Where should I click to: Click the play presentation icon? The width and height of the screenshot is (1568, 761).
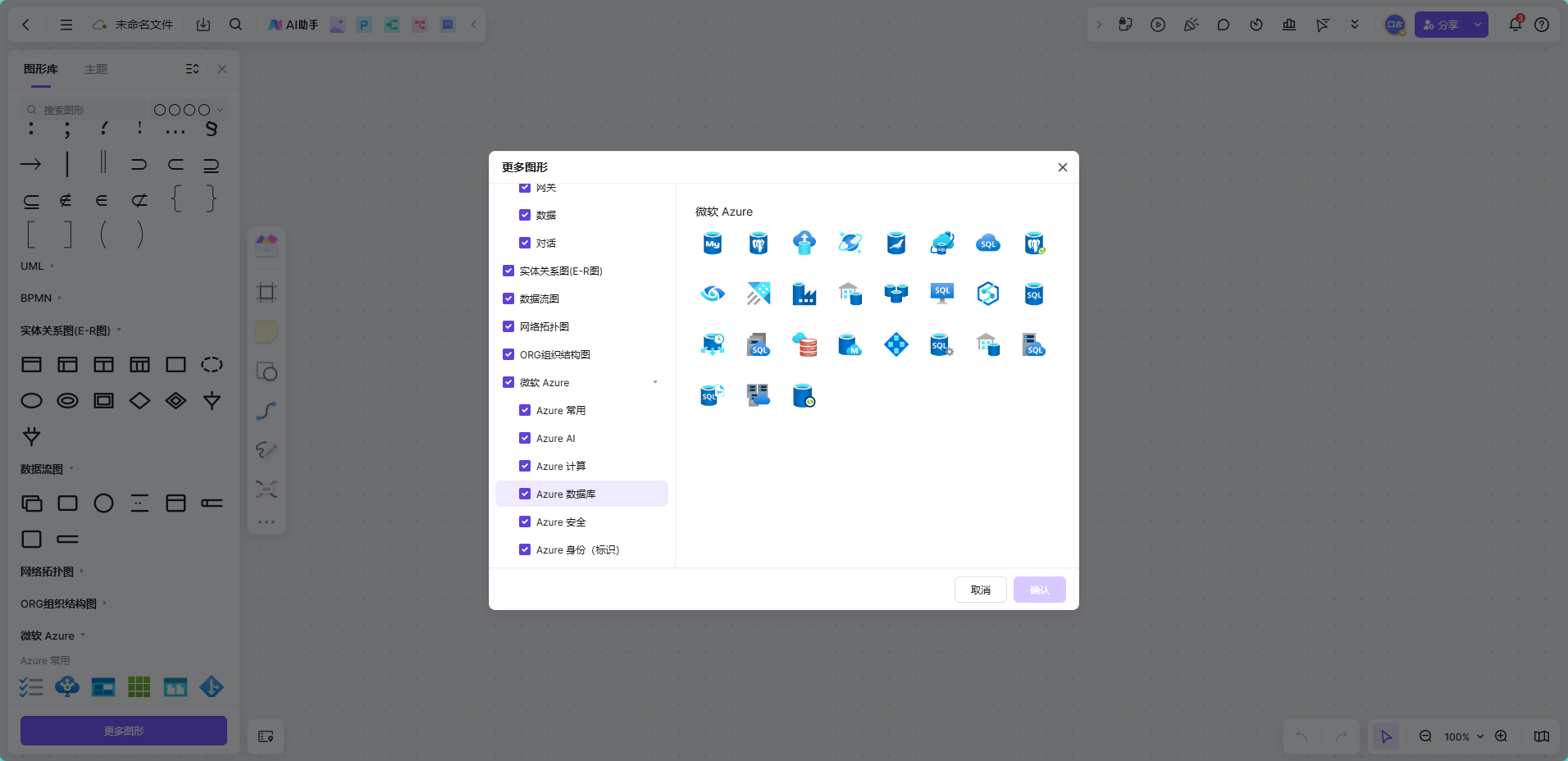[x=1158, y=25]
